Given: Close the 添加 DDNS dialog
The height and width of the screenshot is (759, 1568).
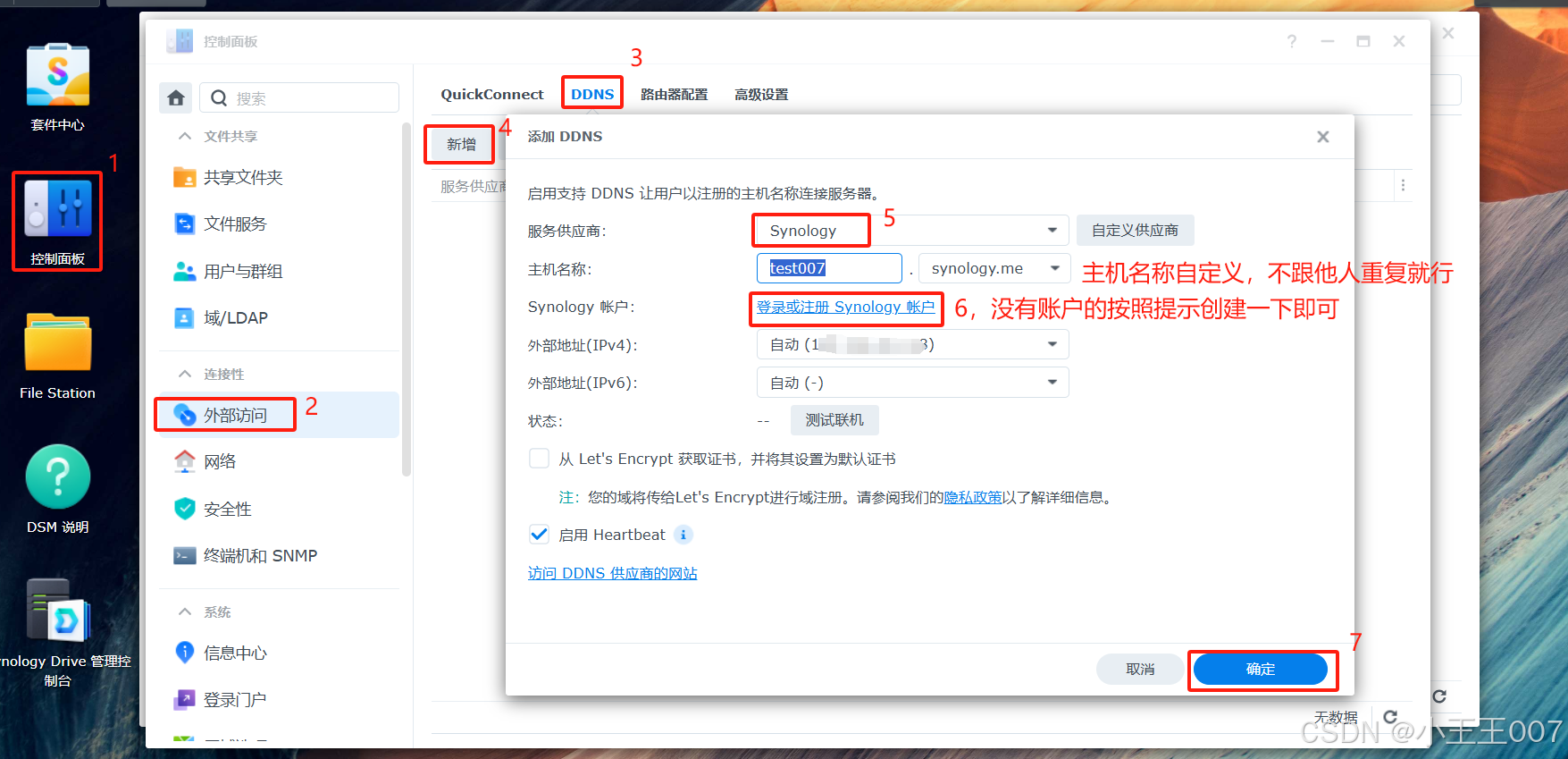Looking at the screenshot, I should pyautogui.click(x=1323, y=137).
